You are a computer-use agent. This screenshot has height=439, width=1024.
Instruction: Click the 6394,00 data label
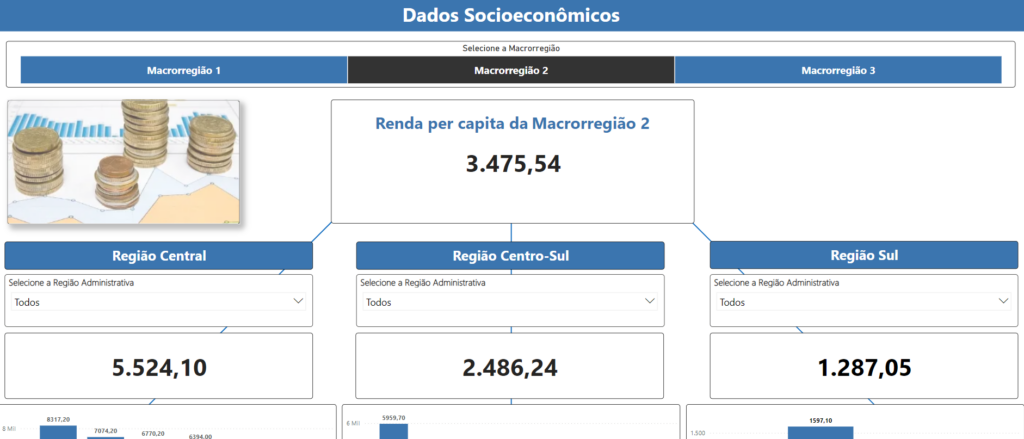point(199,437)
